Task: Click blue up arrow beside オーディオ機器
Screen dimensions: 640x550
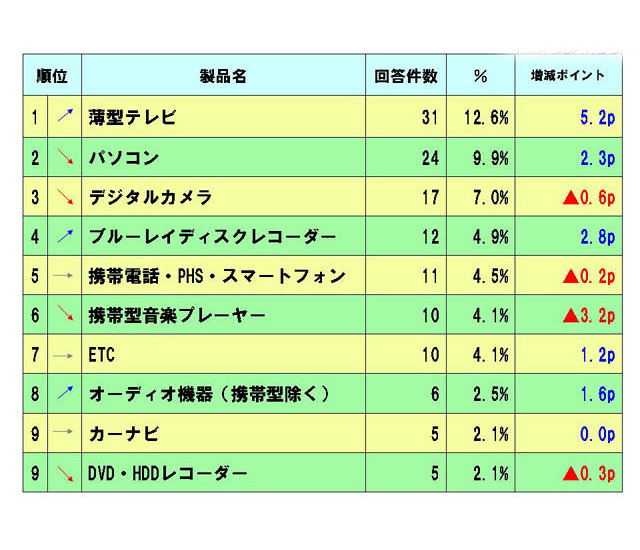Action: tap(65, 393)
